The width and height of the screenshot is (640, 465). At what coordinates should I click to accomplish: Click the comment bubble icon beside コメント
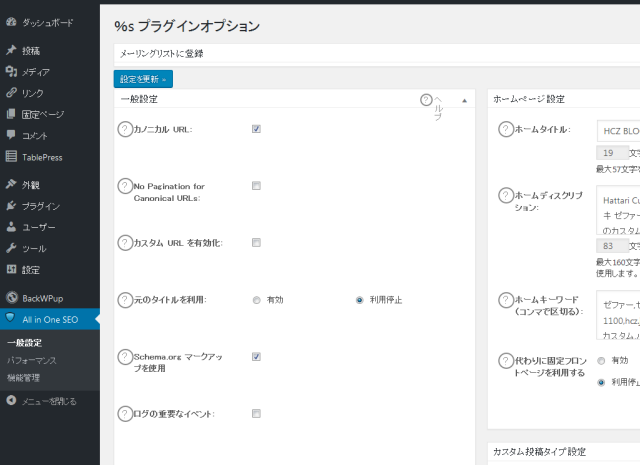click(x=11, y=135)
